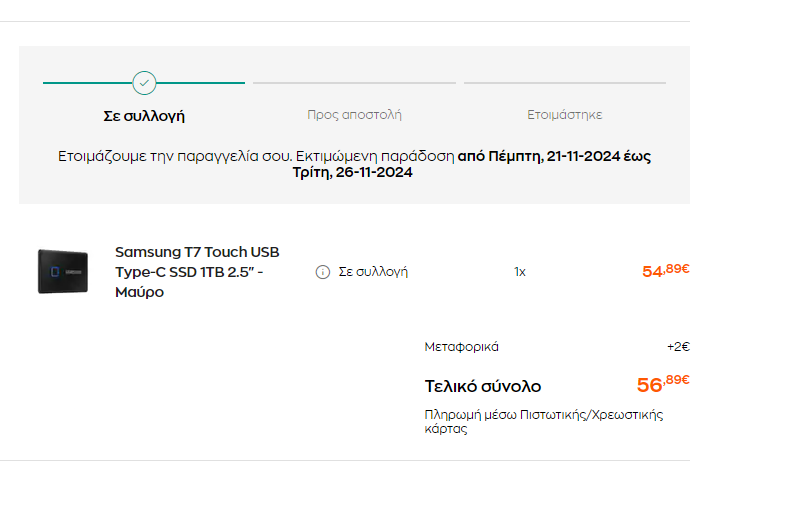Select the Προς αποστολή progress step

[354, 115]
